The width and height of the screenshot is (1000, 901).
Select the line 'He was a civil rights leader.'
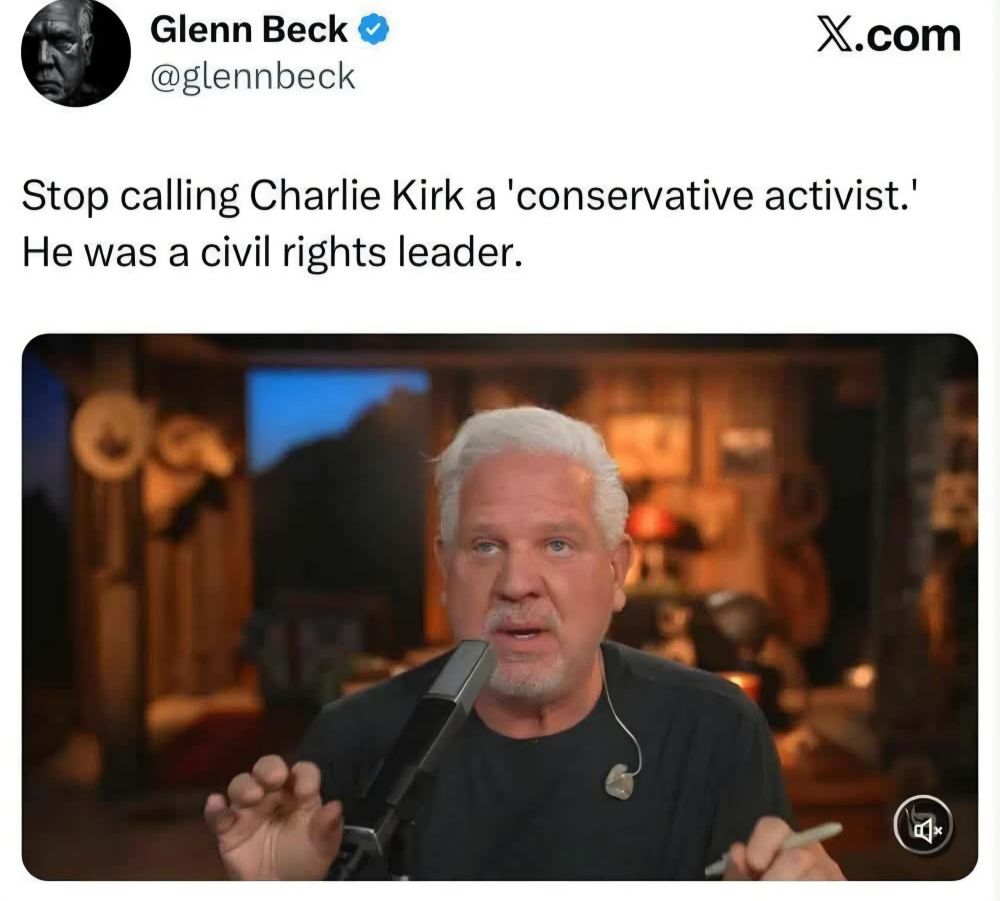(x=272, y=253)
